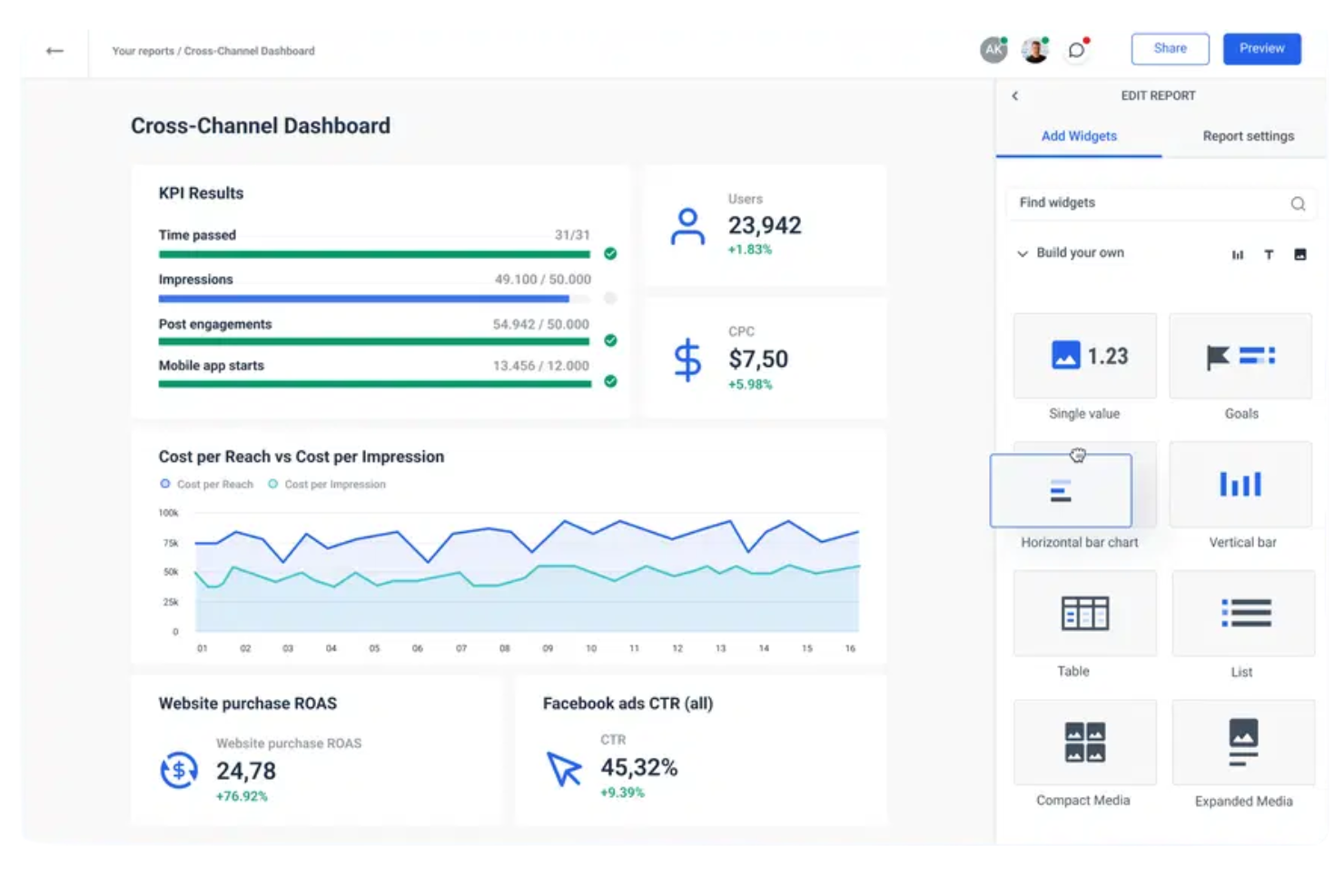Focus the Find widgets search field
The image size is (1344, 896).
tap(1161, 203)
